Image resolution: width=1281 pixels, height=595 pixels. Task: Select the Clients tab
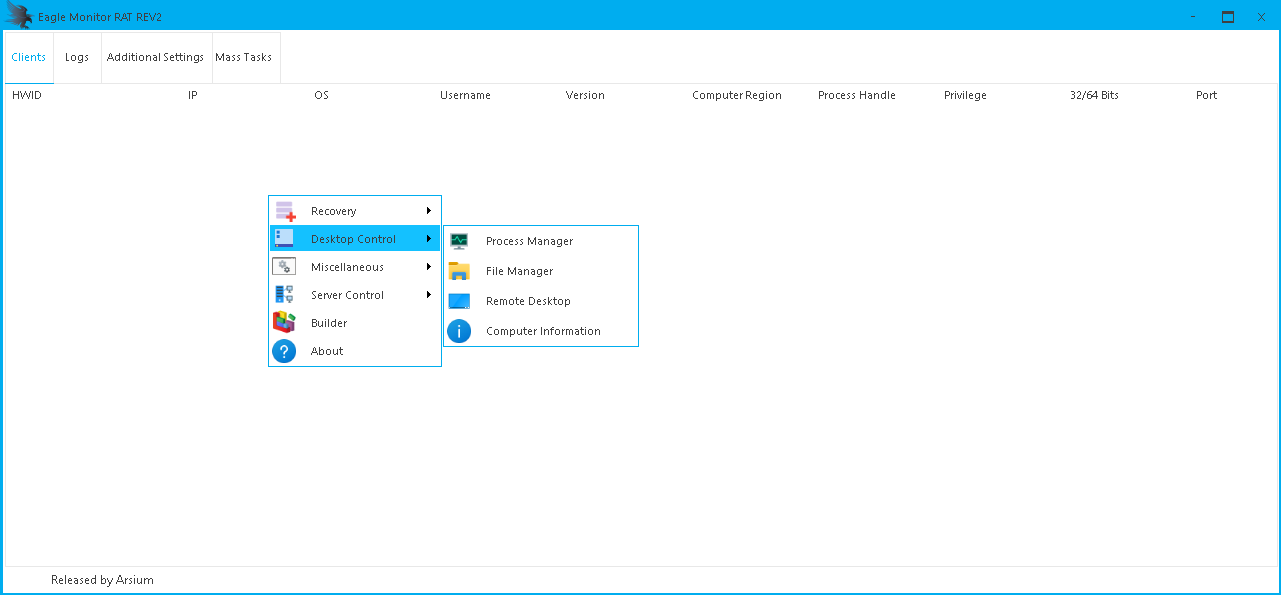[28, 57]
